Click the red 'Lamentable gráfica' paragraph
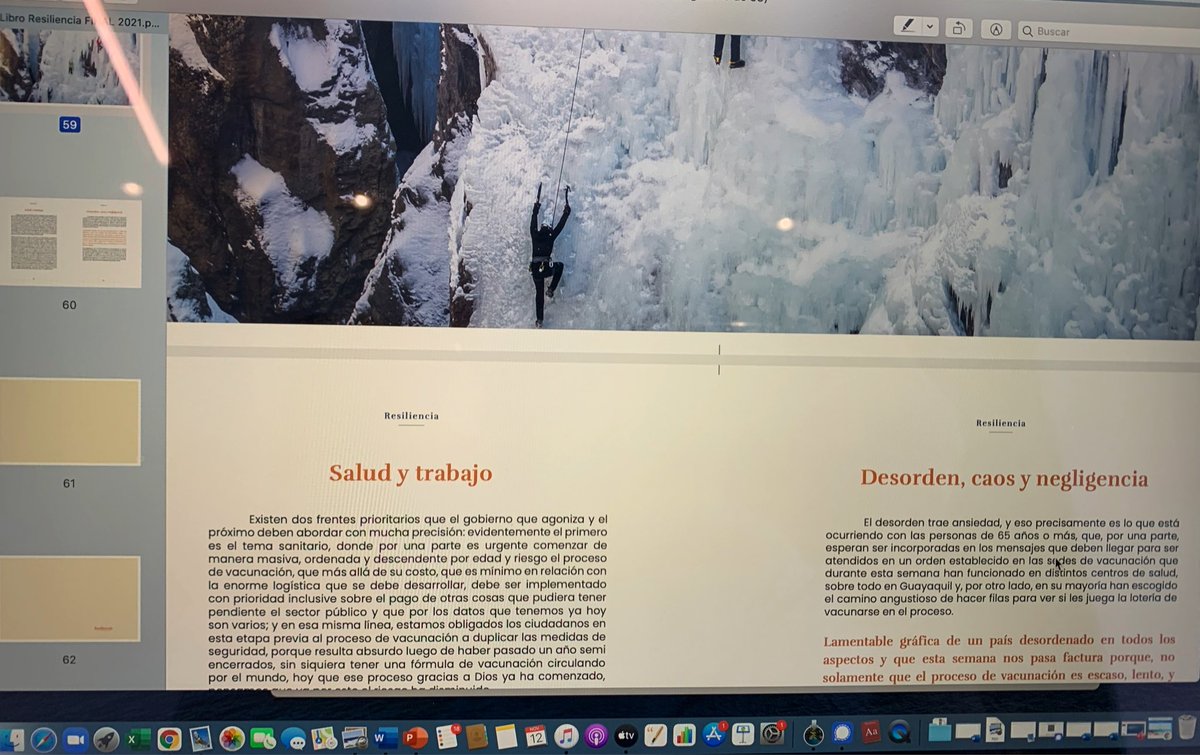Viewport: 1200px width, 755px height. pos(1000,657)
